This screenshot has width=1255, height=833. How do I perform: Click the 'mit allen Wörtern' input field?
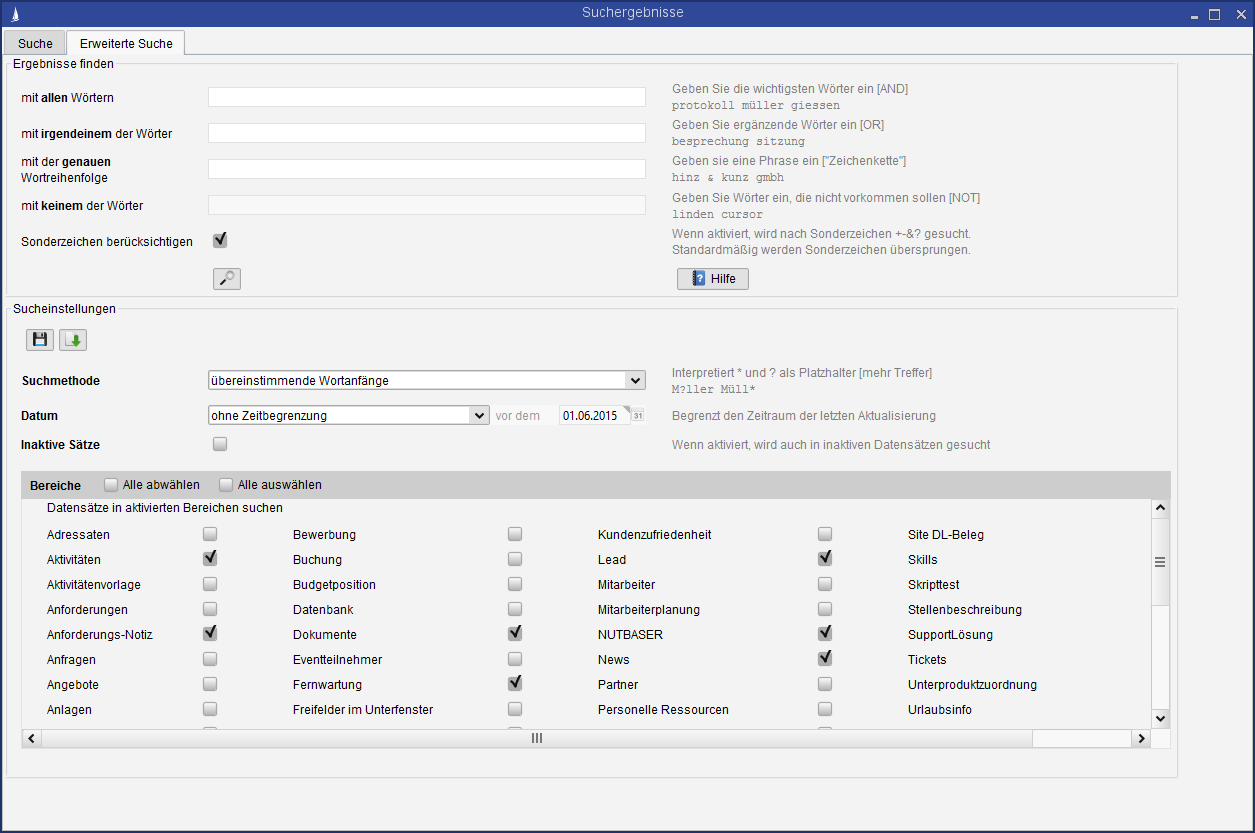[427, 97]
